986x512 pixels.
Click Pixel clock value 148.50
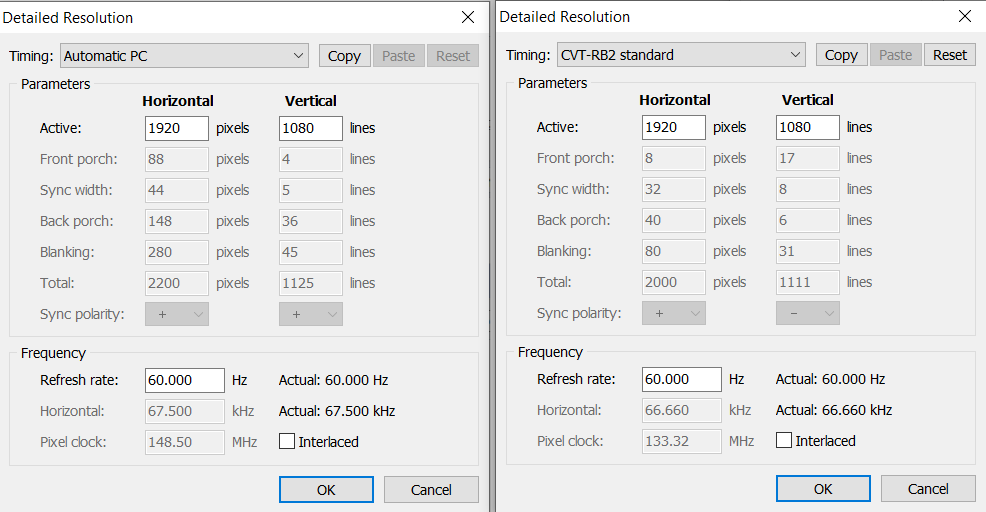coord(184,442)
